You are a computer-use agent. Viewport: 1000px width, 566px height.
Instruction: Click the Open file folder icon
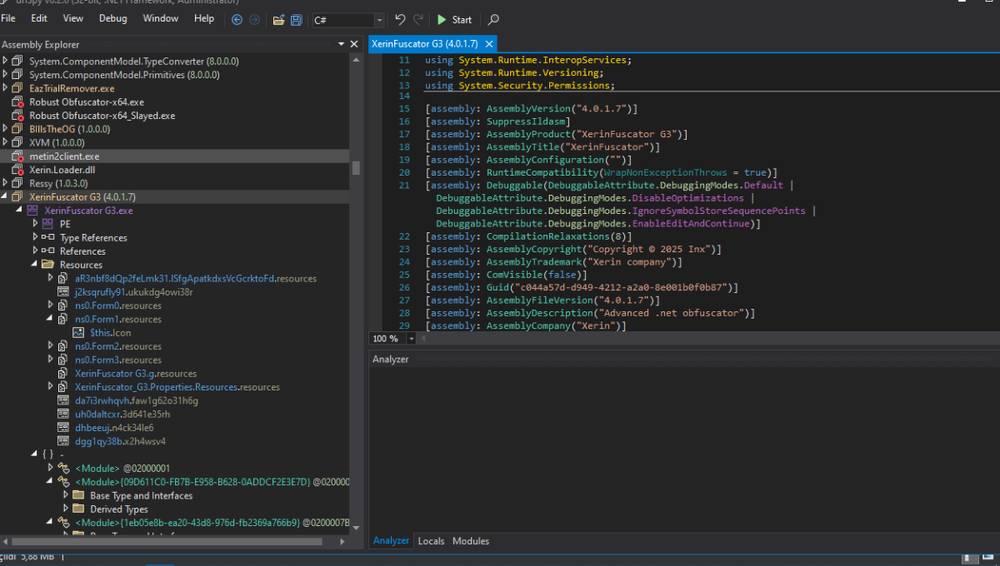coord(279,20)
